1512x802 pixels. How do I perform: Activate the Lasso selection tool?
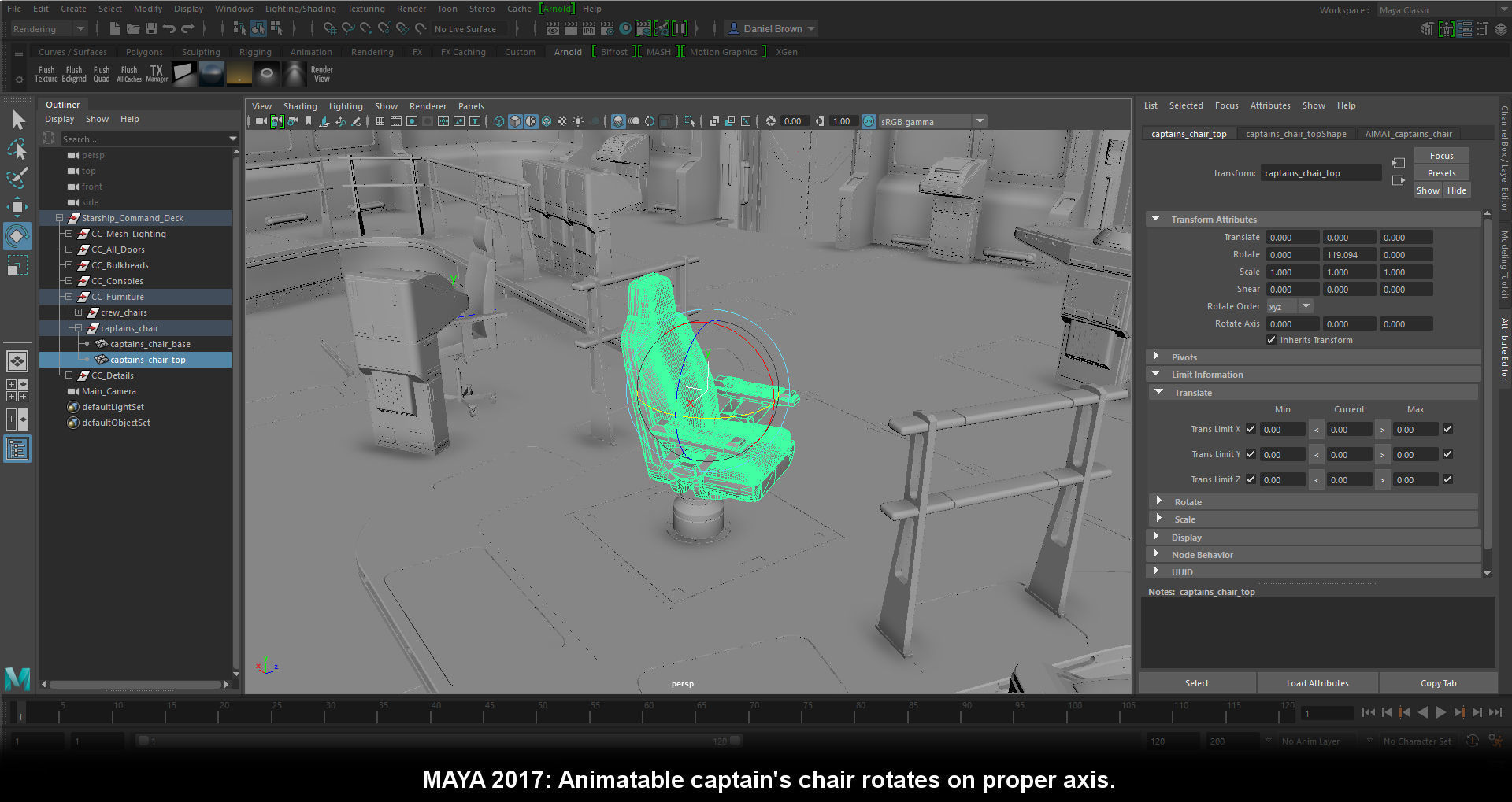tap(17, 149)
